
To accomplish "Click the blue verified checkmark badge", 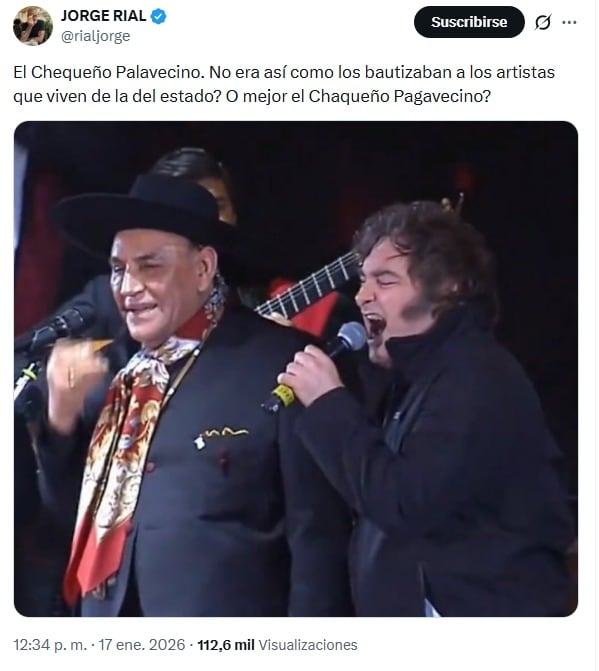I will pos(159,17).
